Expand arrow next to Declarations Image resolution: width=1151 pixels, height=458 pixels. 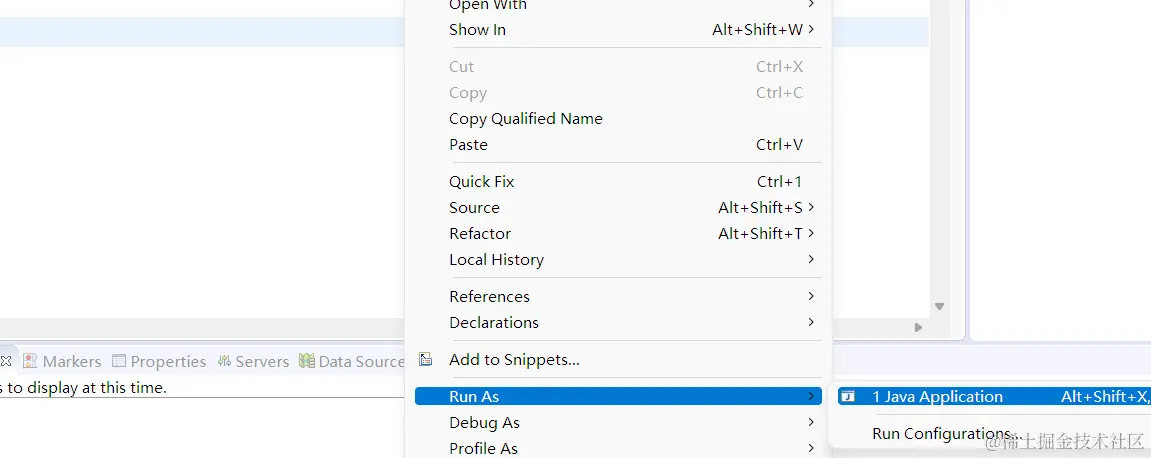pyautogui.click(x=811, y=322)
